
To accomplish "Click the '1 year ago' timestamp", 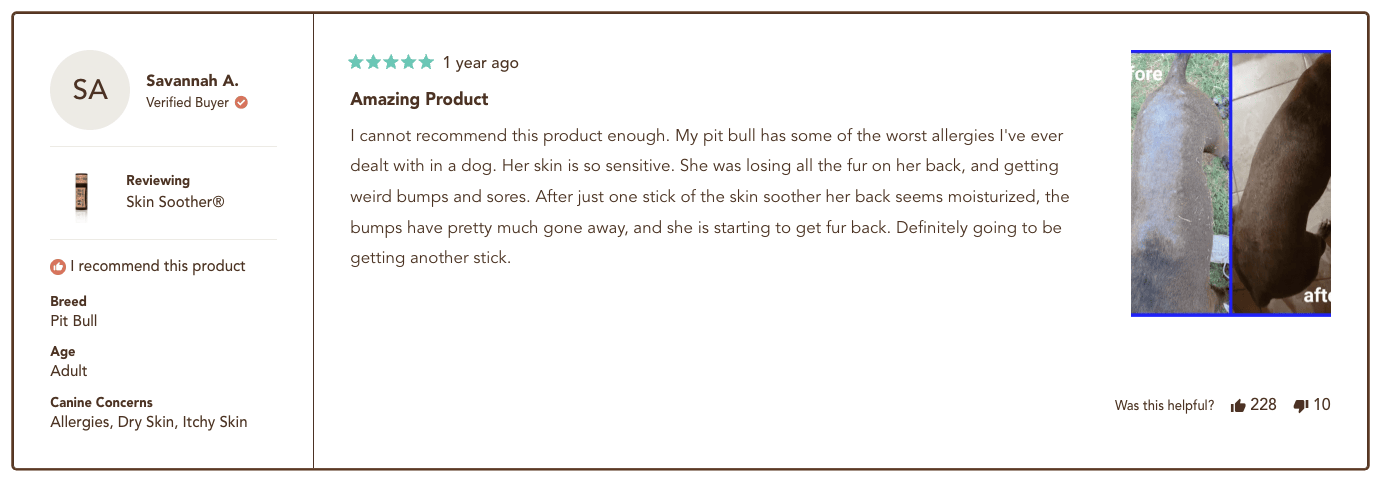I will (481, 63).
